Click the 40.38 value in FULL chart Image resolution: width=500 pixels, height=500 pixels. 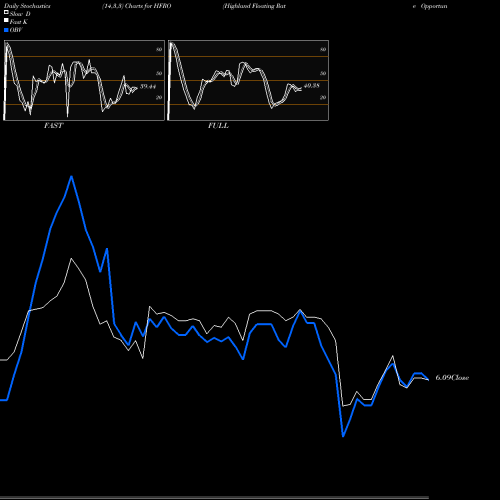pos(312,86)
